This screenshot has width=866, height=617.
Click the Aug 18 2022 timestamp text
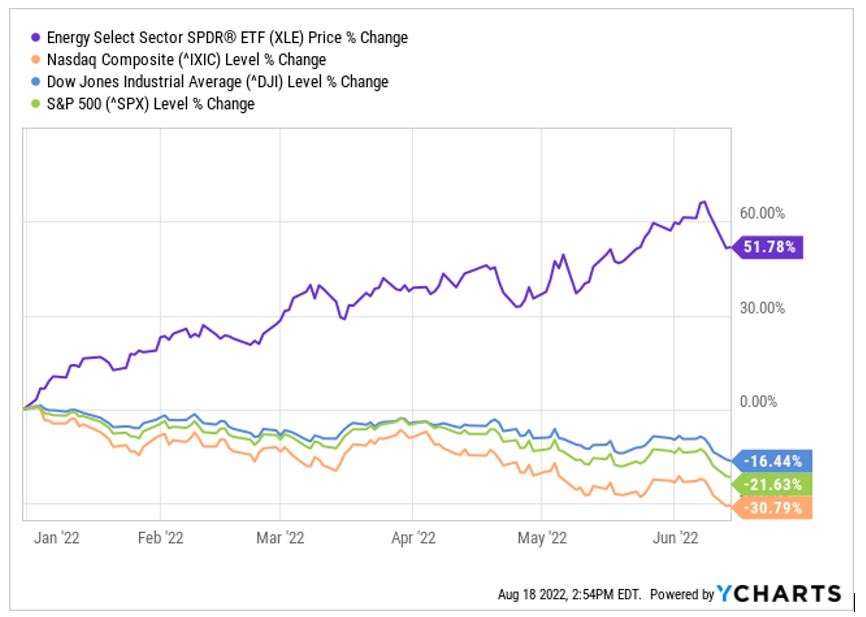click(x=569, y=594)
